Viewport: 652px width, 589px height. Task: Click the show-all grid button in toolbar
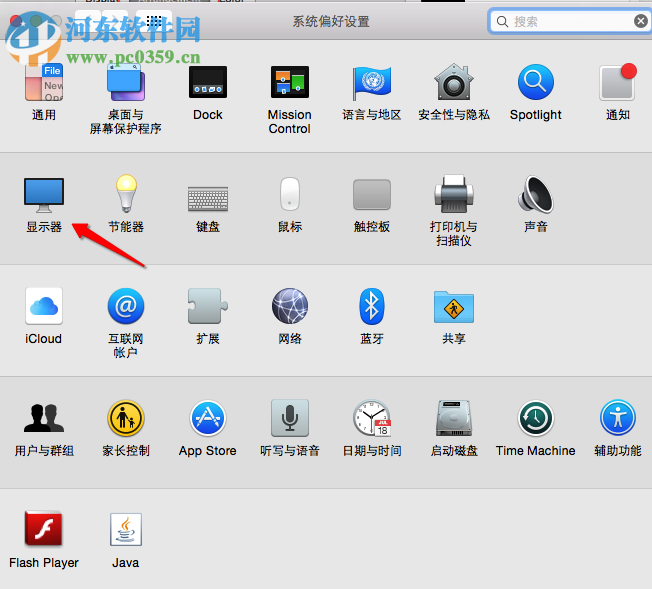154,21
